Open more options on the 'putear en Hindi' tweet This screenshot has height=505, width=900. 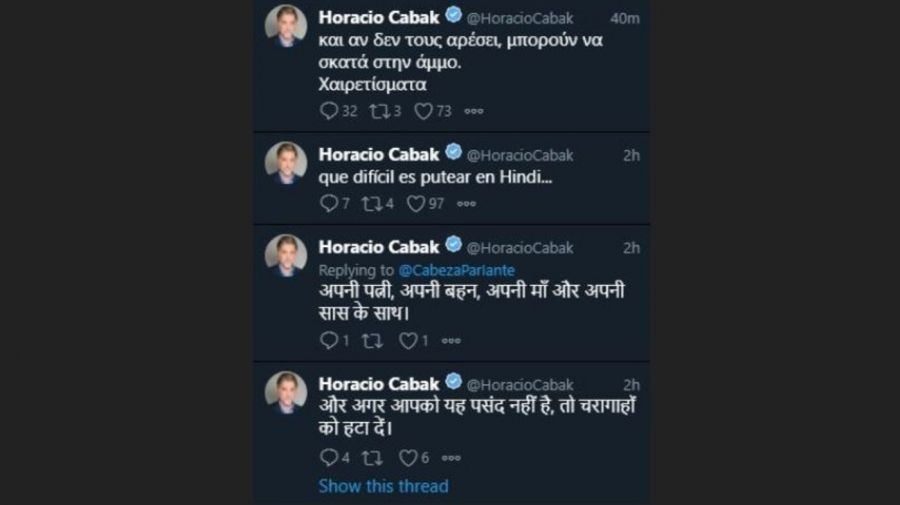tap(467, 203)
